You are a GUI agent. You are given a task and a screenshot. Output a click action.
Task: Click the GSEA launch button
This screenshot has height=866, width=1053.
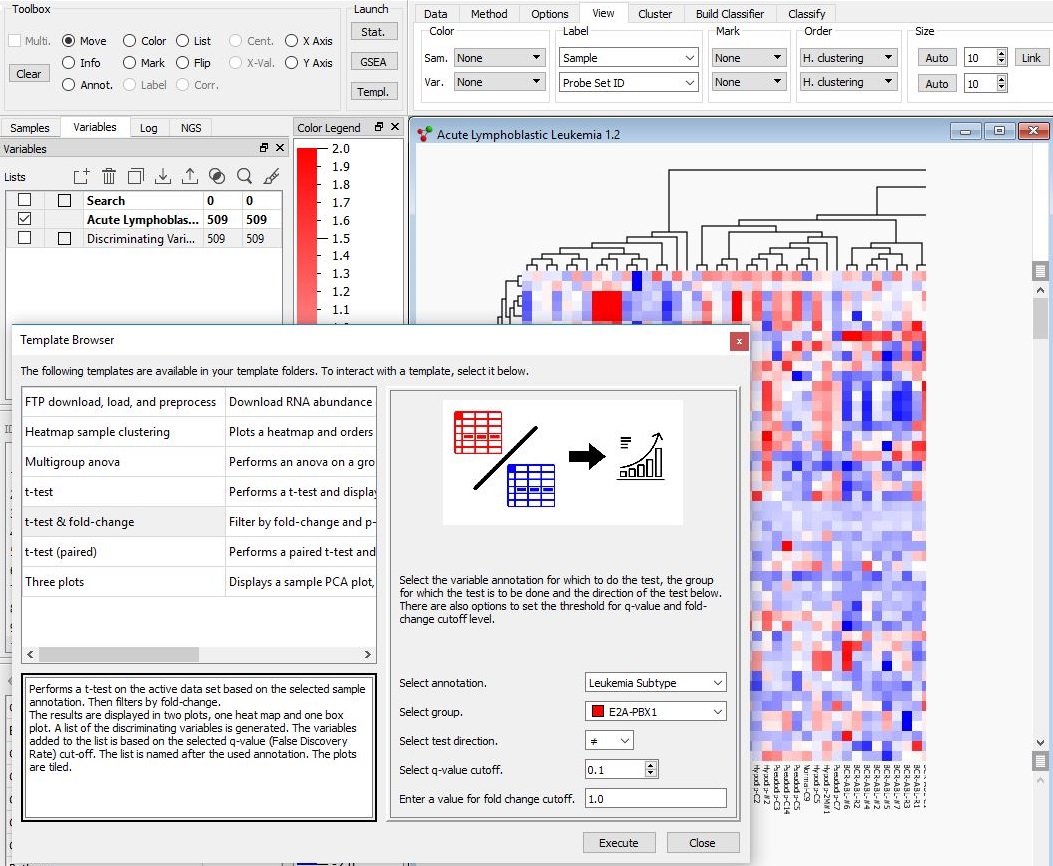pyautogui.click(x=373, y=62)
